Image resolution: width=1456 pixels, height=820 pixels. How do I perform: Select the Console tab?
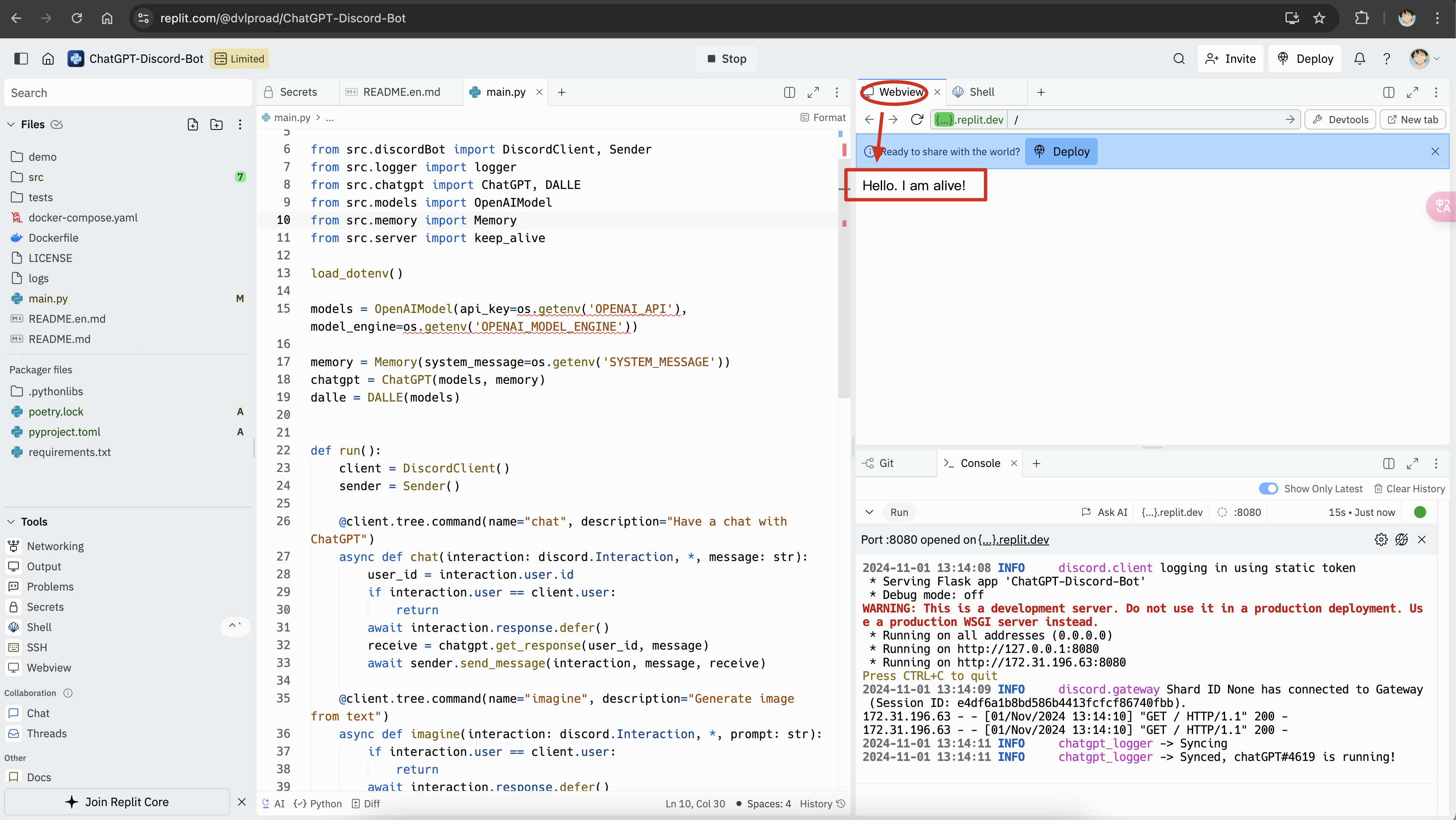pos(980,463)
